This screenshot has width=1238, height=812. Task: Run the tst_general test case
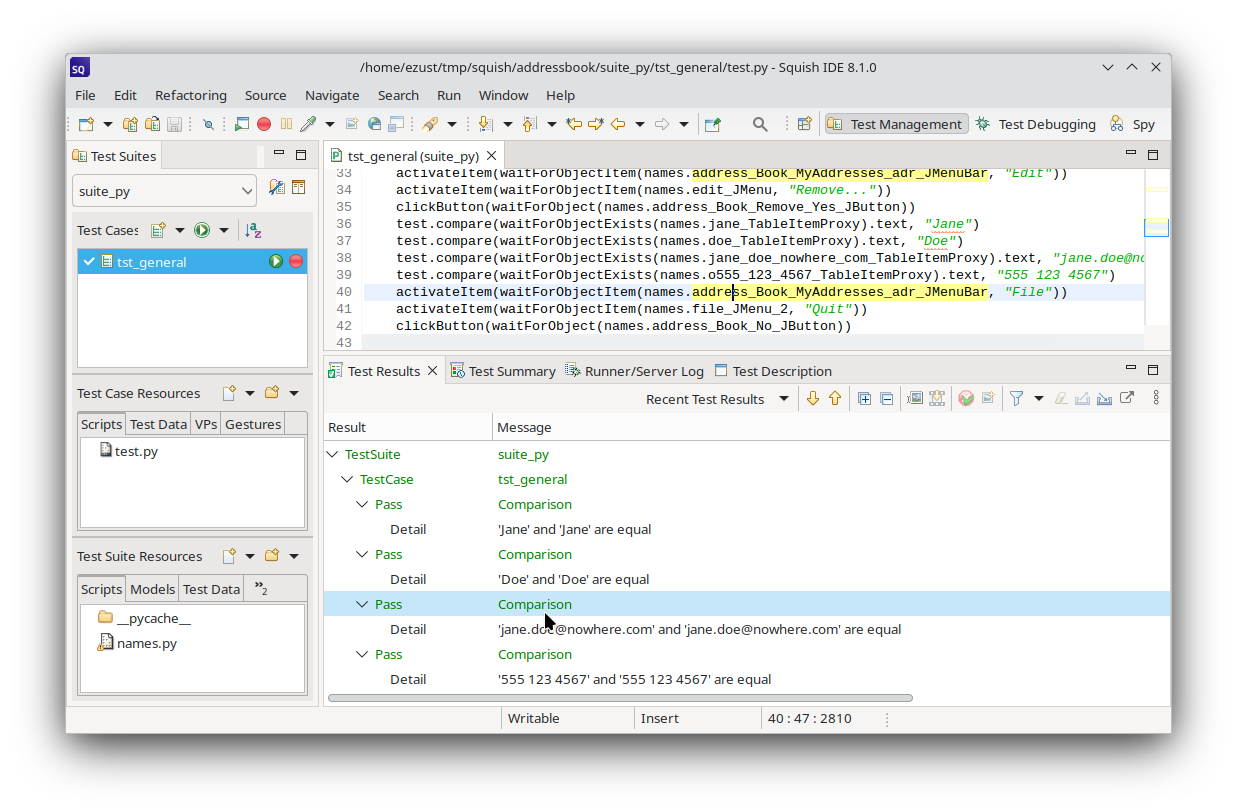[276, 261]
